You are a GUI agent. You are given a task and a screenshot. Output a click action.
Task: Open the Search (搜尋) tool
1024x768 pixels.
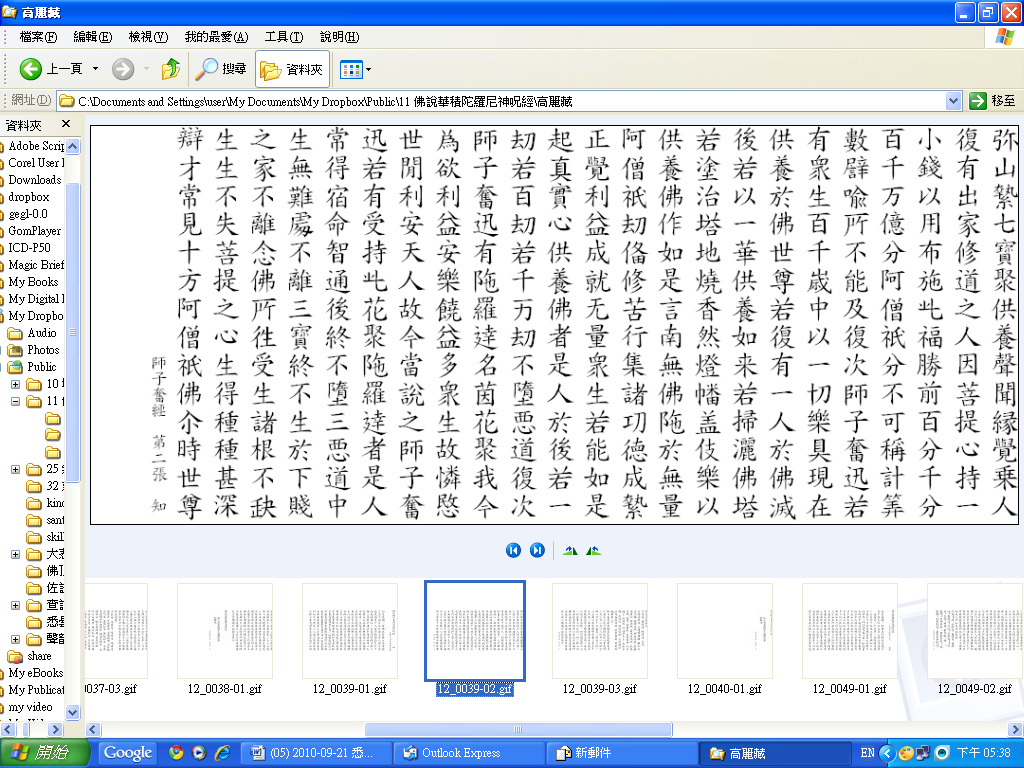tap(221, 69)
